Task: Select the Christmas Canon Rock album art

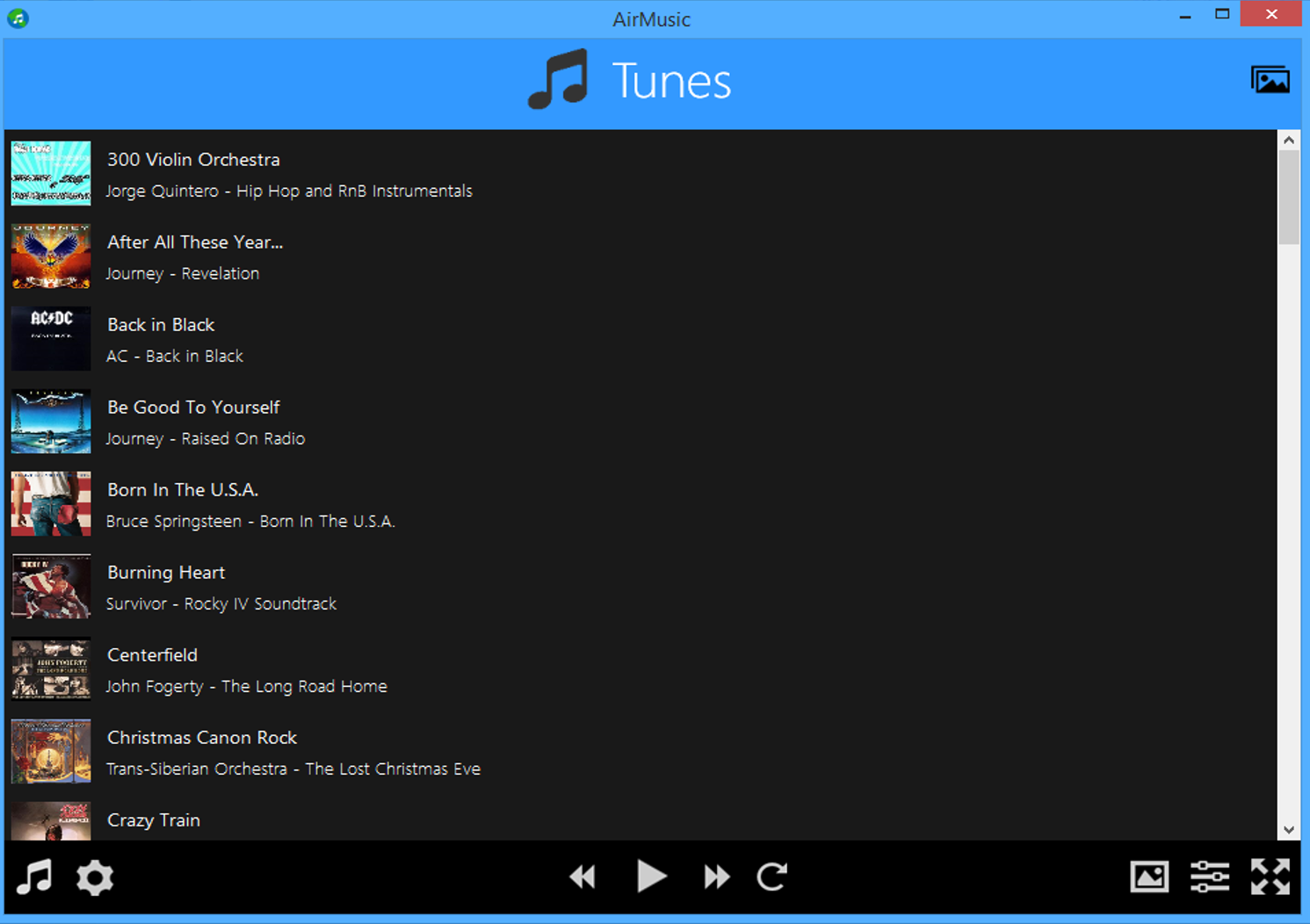Action: pyautogui.click(x=51, y=752)
